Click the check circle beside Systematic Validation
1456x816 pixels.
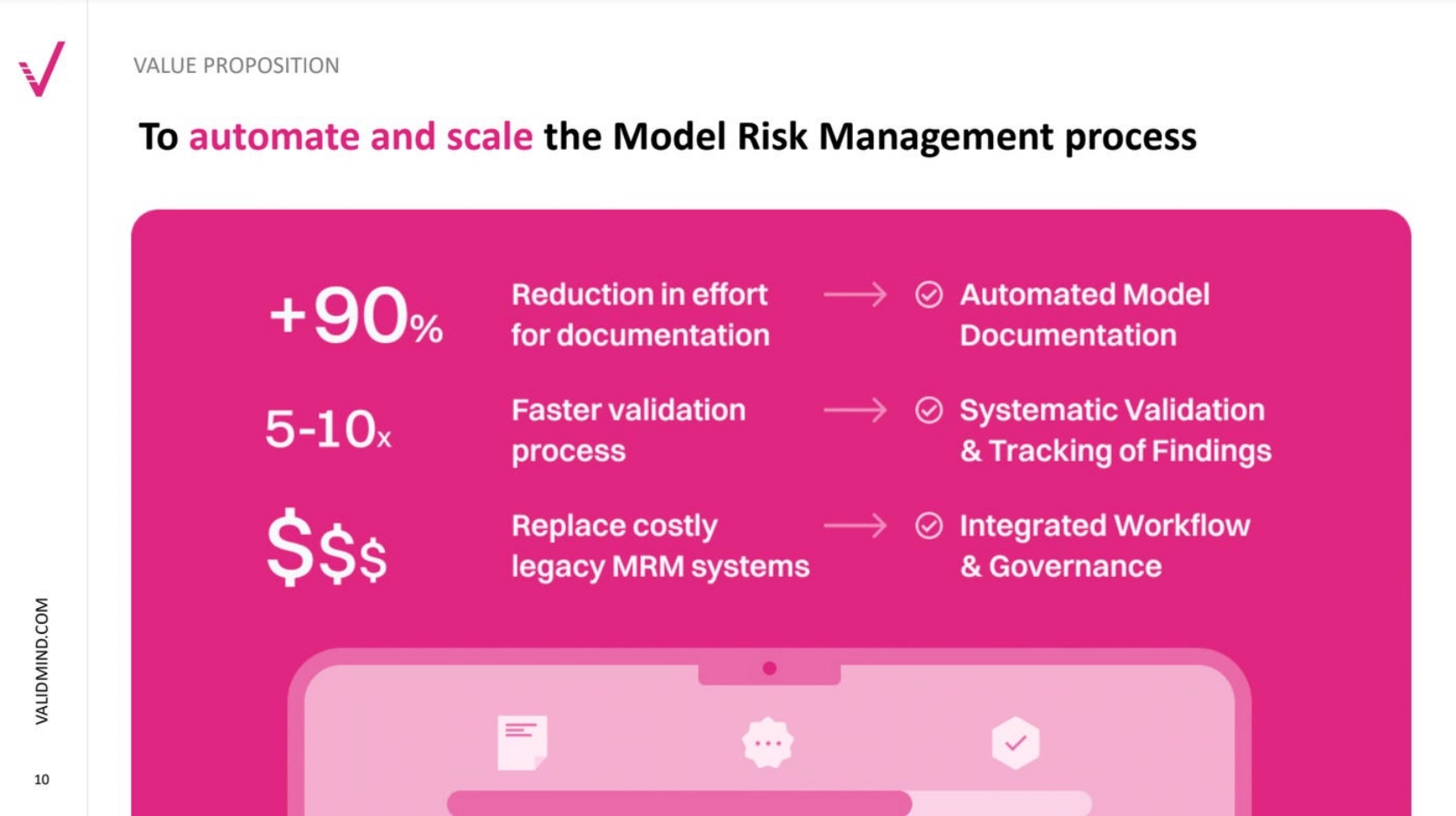pyautogui.click(x=929, y=410)
